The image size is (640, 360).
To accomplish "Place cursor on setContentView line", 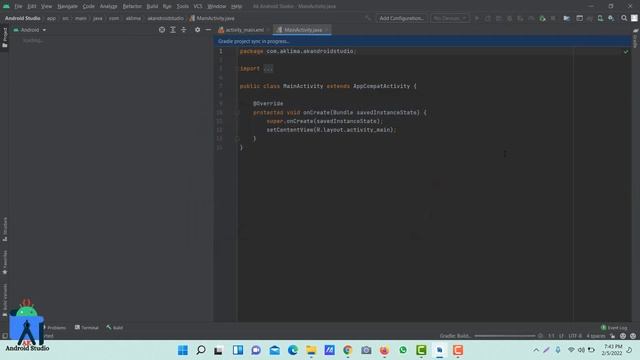I will (331, 130).
